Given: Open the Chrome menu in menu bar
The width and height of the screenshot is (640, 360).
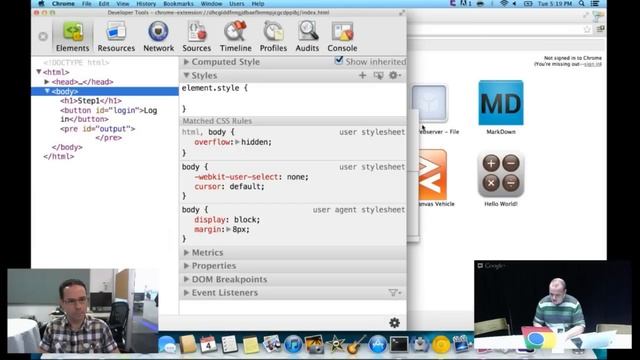Looking at the screenshot, I should [63, 4].
